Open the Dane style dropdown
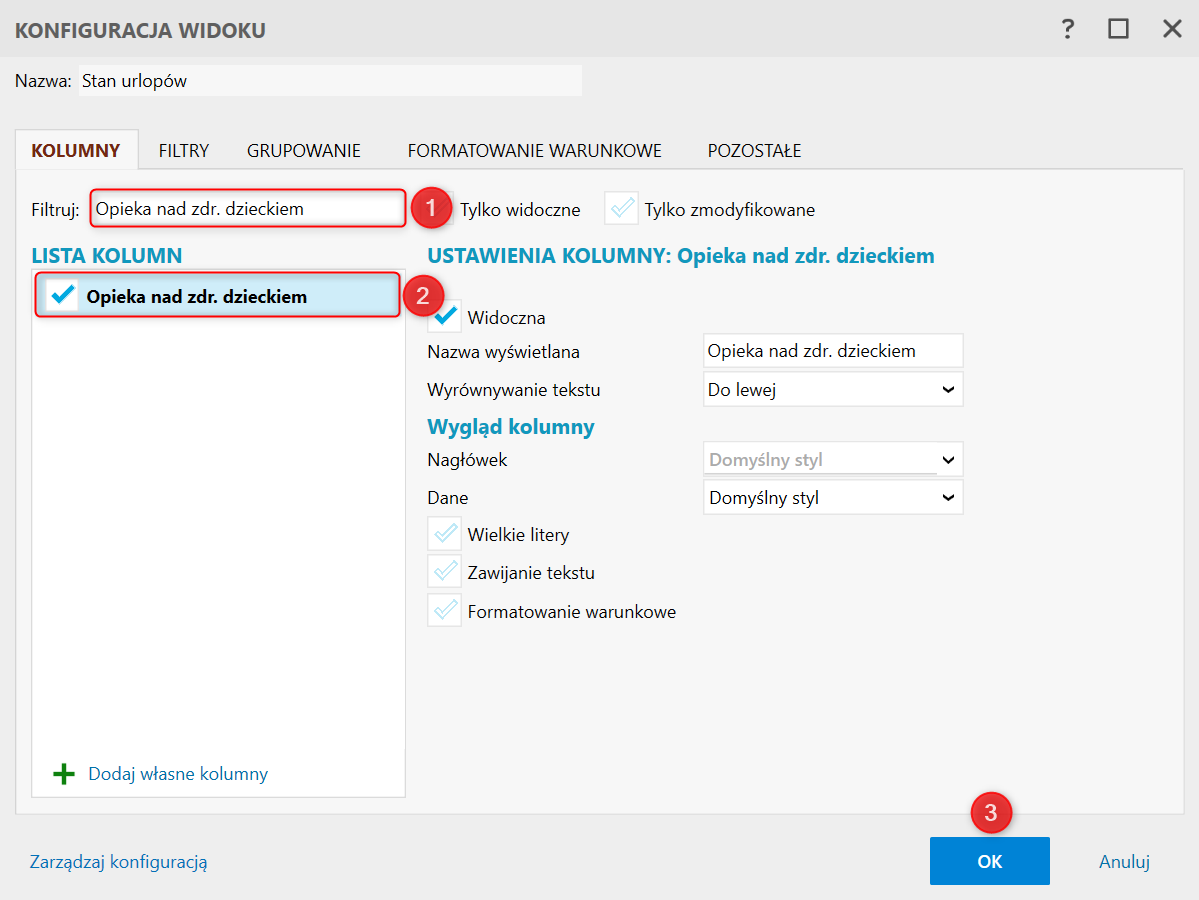Image resolution: width=1199 pixels, height=900 pixels. [833, 498]
